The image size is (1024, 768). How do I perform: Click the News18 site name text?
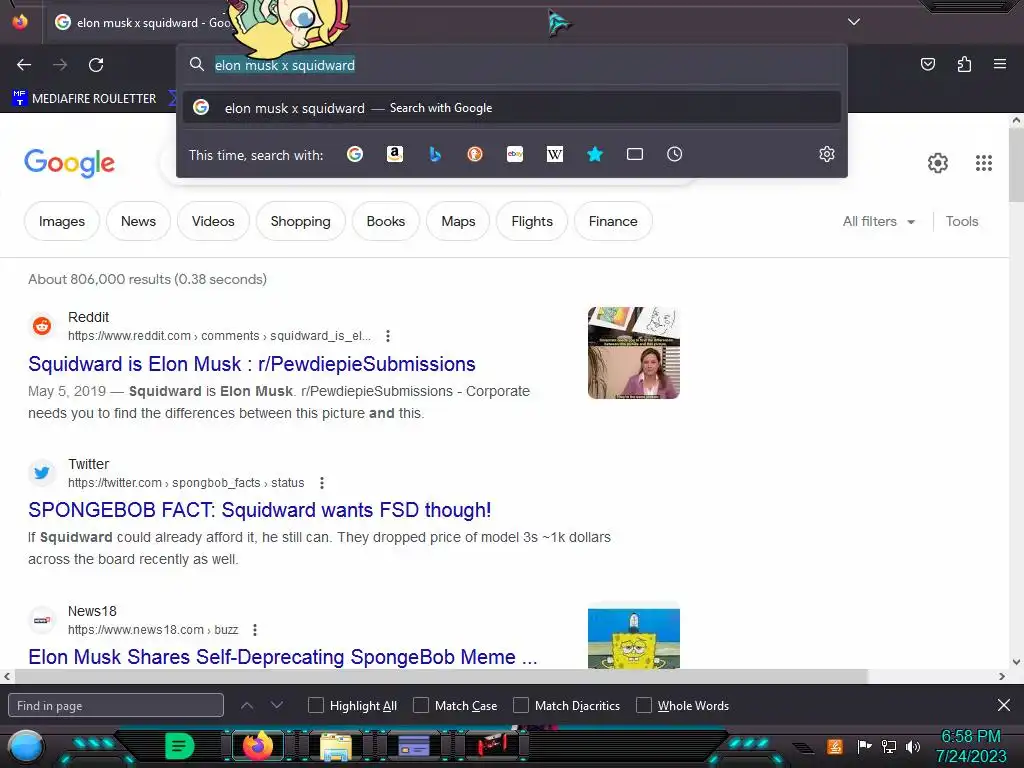[x=92, y=611]
